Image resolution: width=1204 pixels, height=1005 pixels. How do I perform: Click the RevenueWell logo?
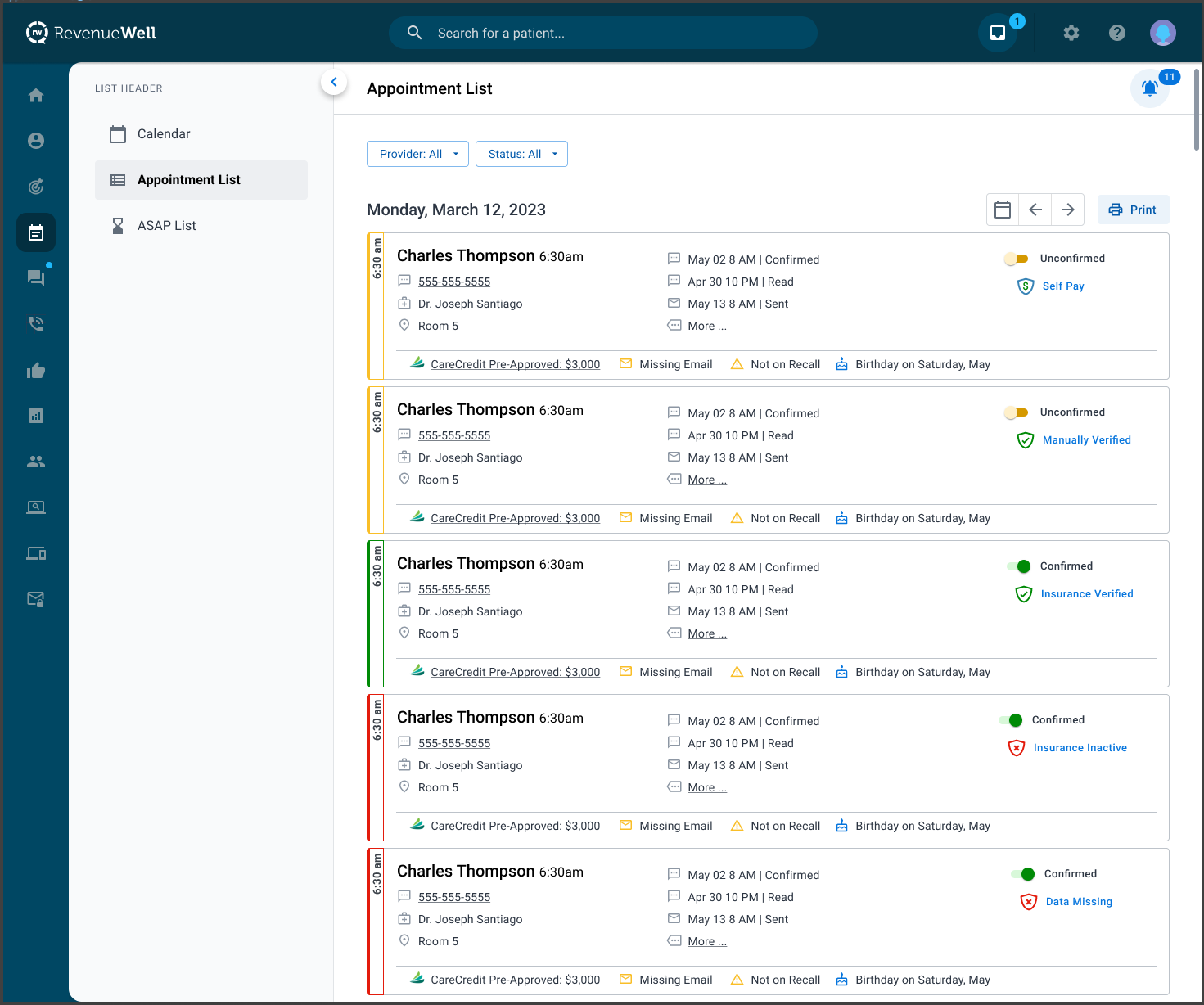coord(91,33)
